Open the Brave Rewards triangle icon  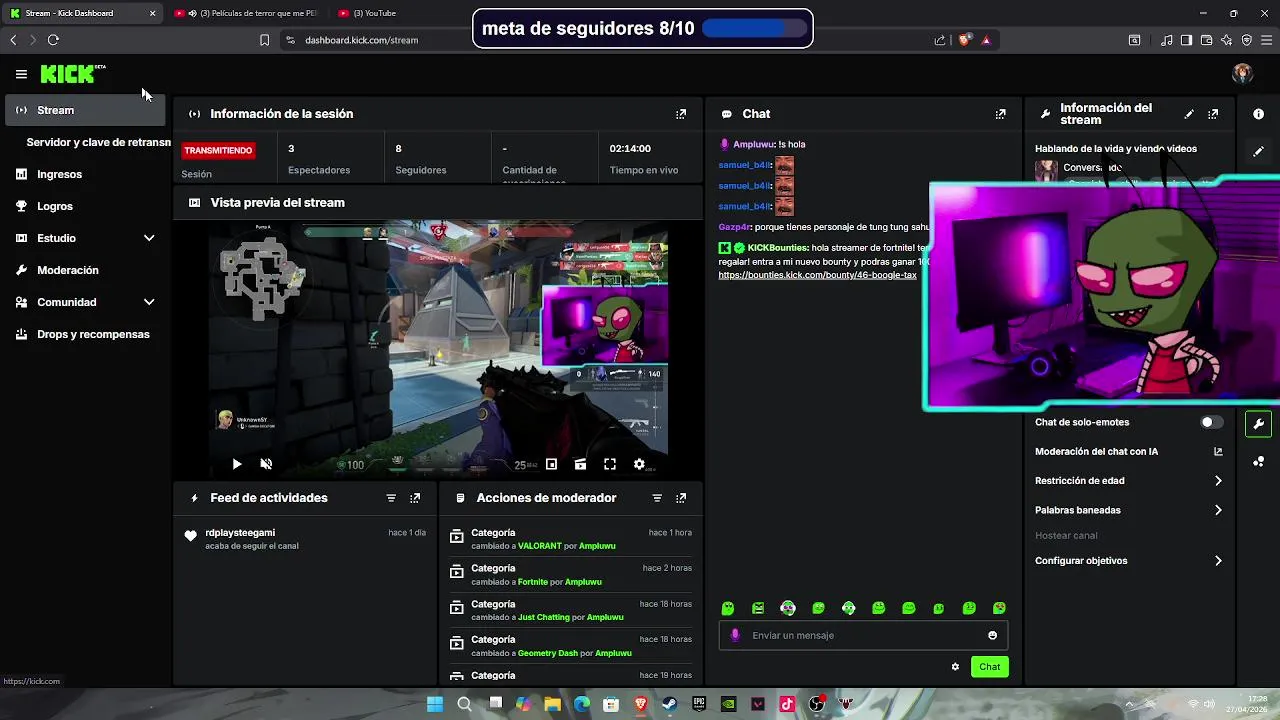[x=986, y=40]
